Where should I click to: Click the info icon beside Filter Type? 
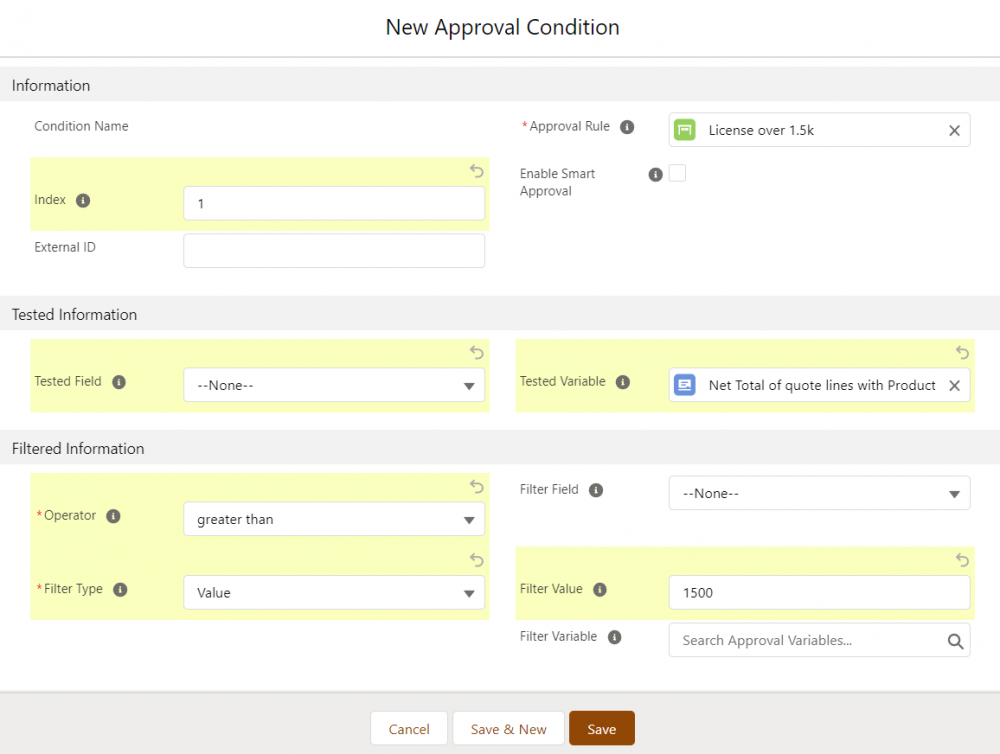(120, 589)
